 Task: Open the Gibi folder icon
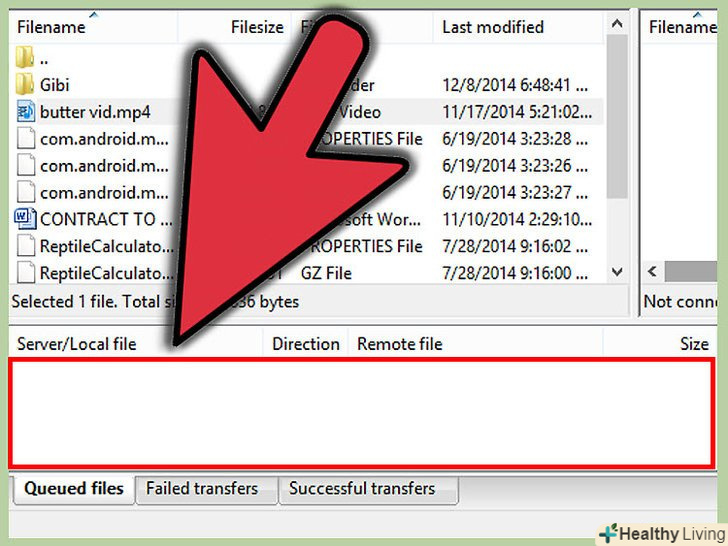(25, 84)
